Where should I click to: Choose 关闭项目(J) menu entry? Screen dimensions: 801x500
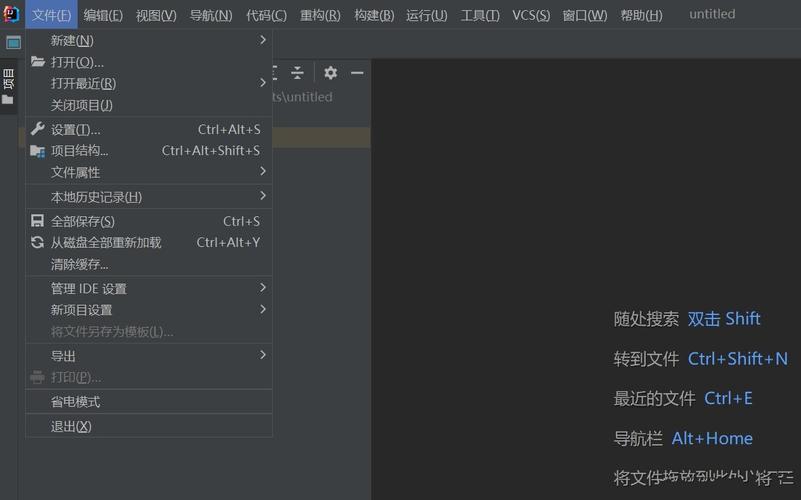pos(149,105)
